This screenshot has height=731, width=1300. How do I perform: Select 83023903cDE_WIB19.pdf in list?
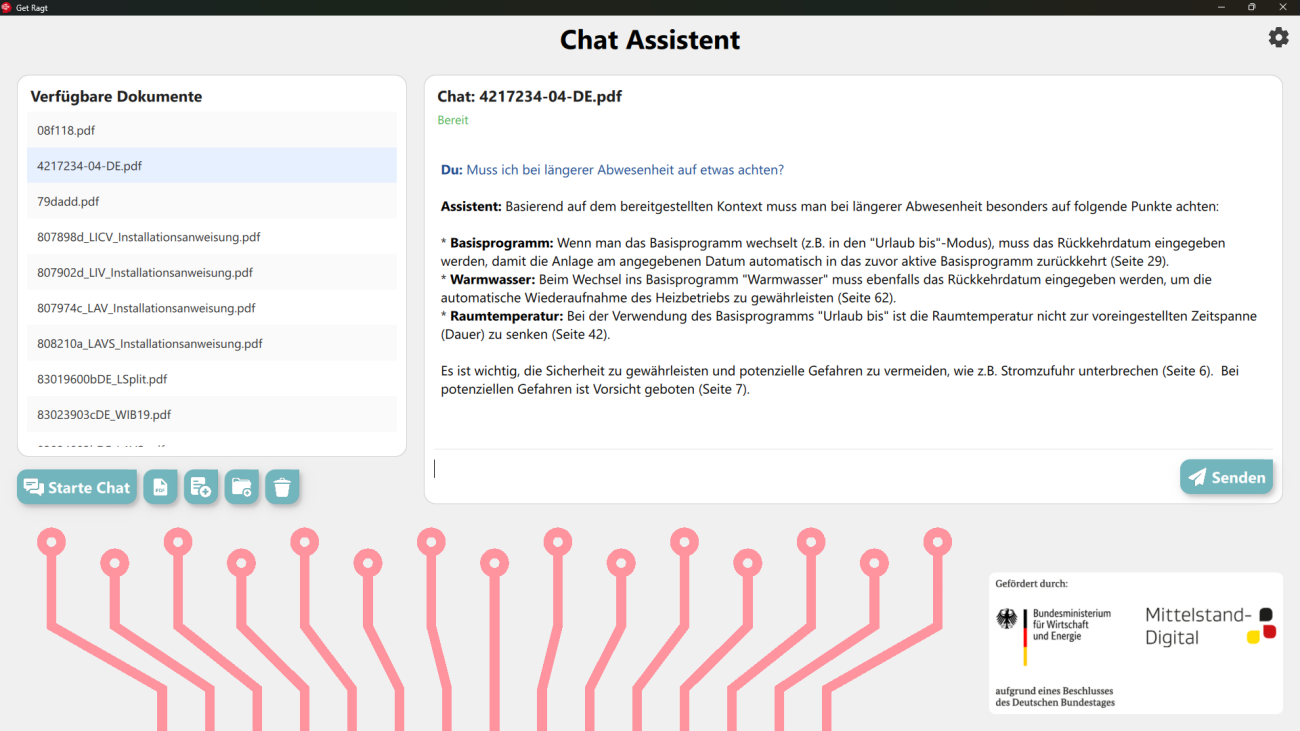[212, 414]
